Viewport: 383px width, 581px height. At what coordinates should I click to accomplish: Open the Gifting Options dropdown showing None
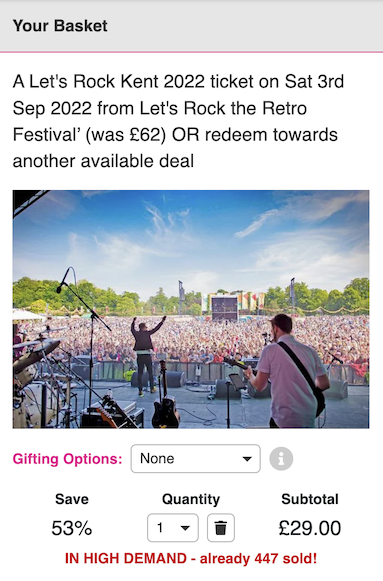[x=196, y=459]
